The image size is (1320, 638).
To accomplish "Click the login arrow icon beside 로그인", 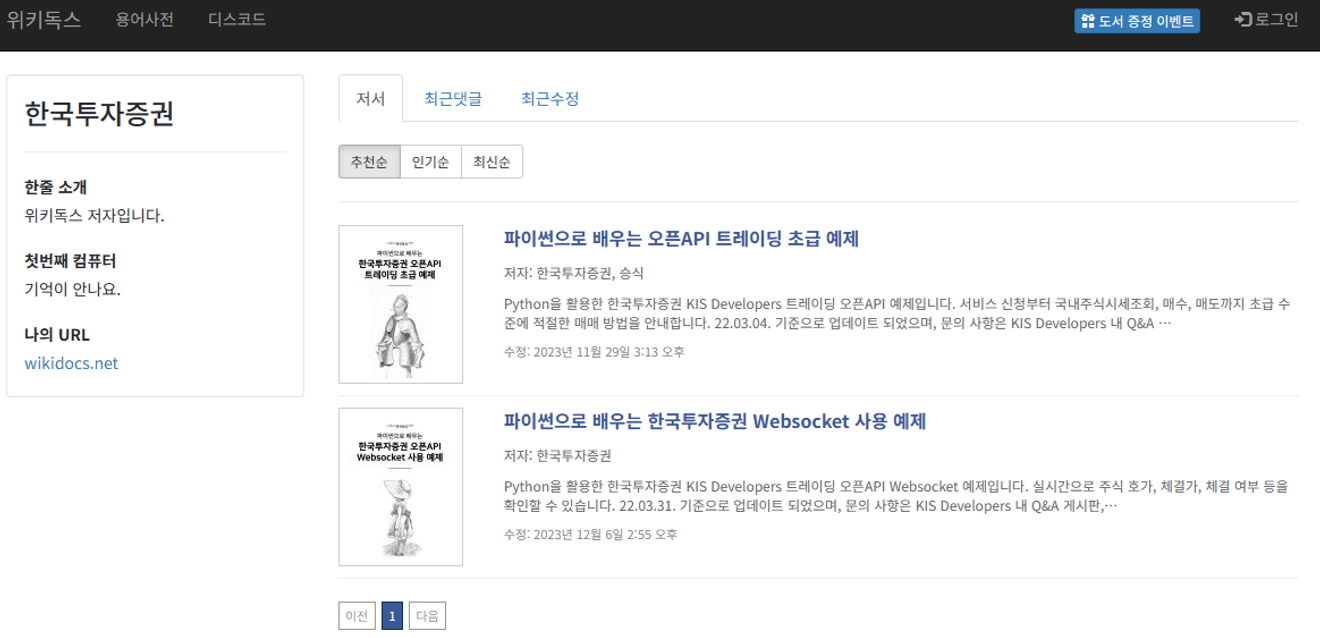I will (x=1243, y=19).
